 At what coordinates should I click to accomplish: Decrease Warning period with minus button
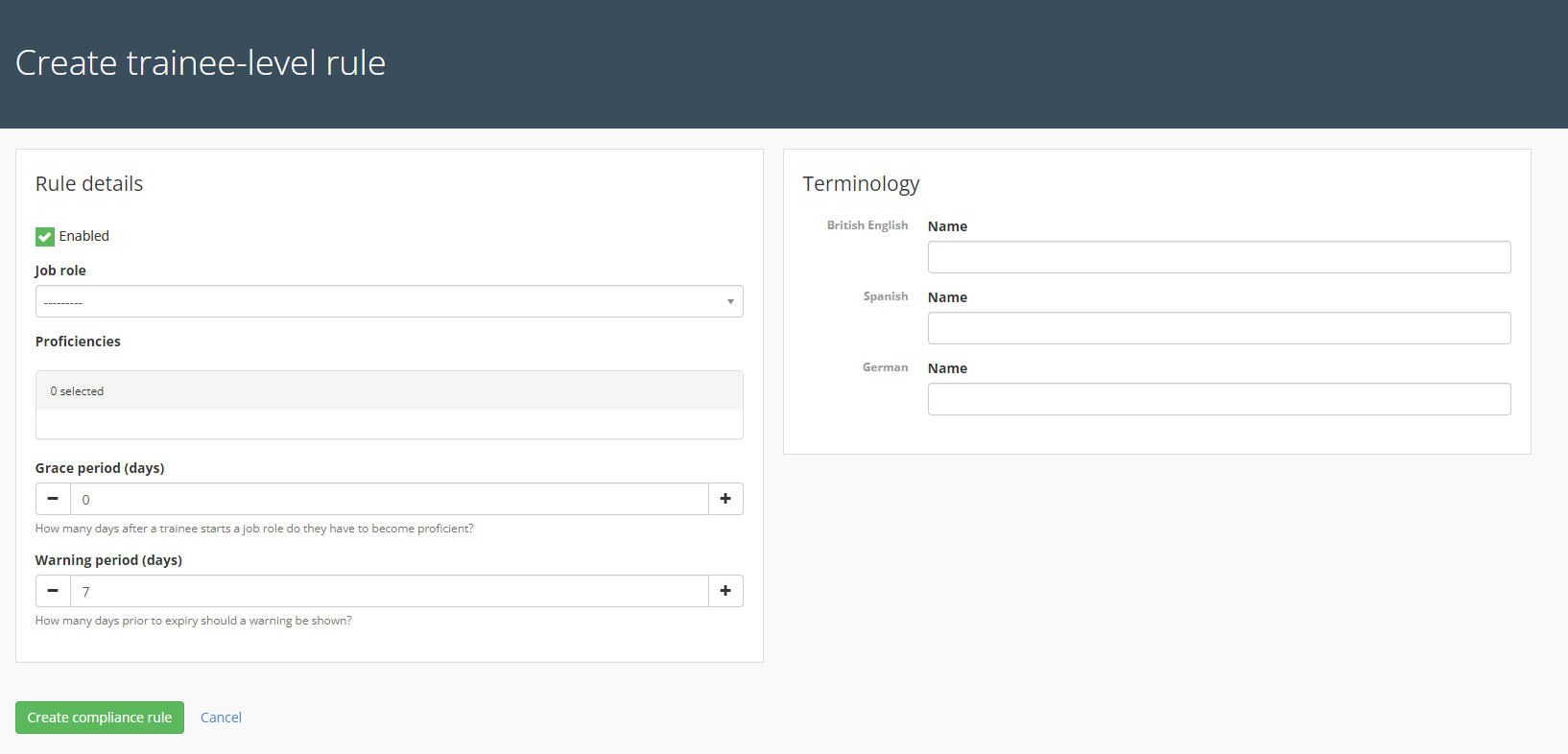53,591
